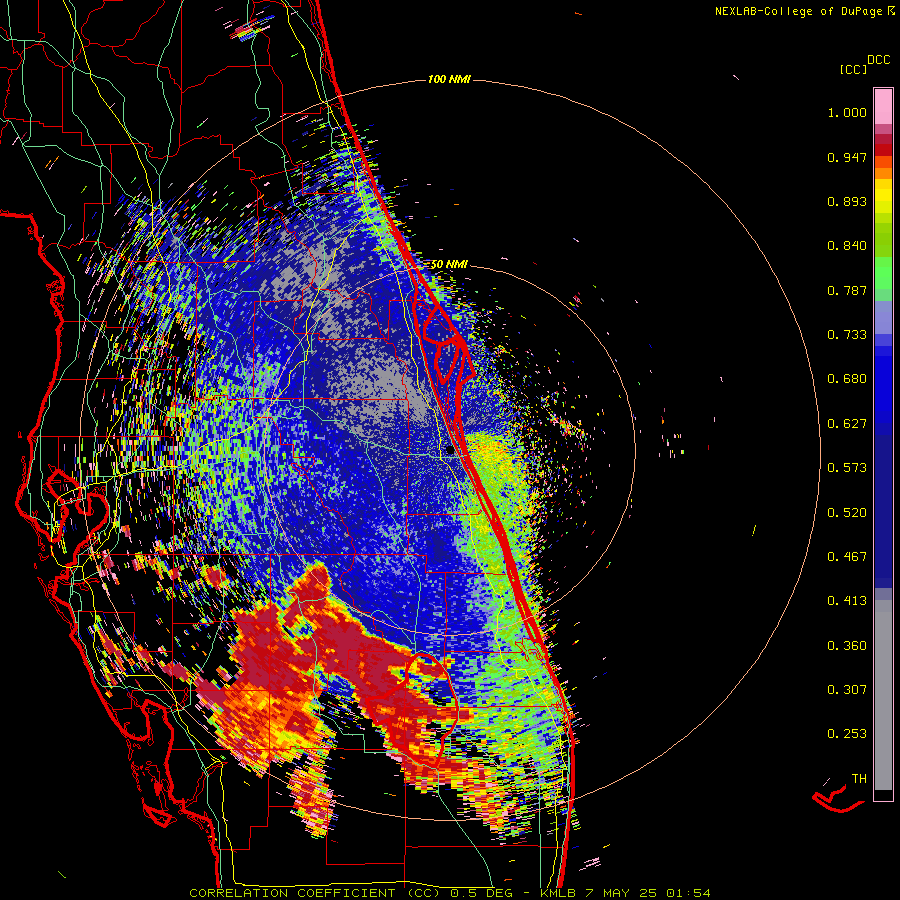
Task: Click the CORRELATION COEFFICIENT (CC) product title
Action: pos(315,893)
